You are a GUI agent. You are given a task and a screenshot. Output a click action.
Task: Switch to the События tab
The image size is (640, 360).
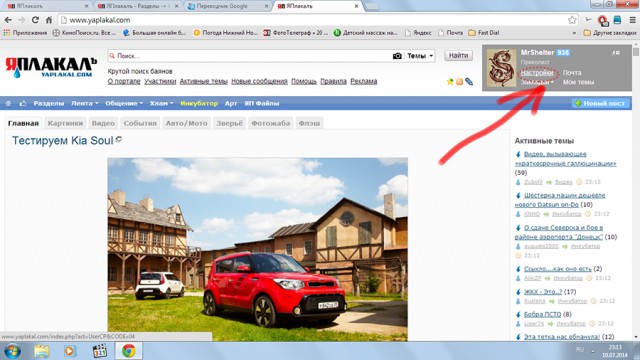click(140, 123)
